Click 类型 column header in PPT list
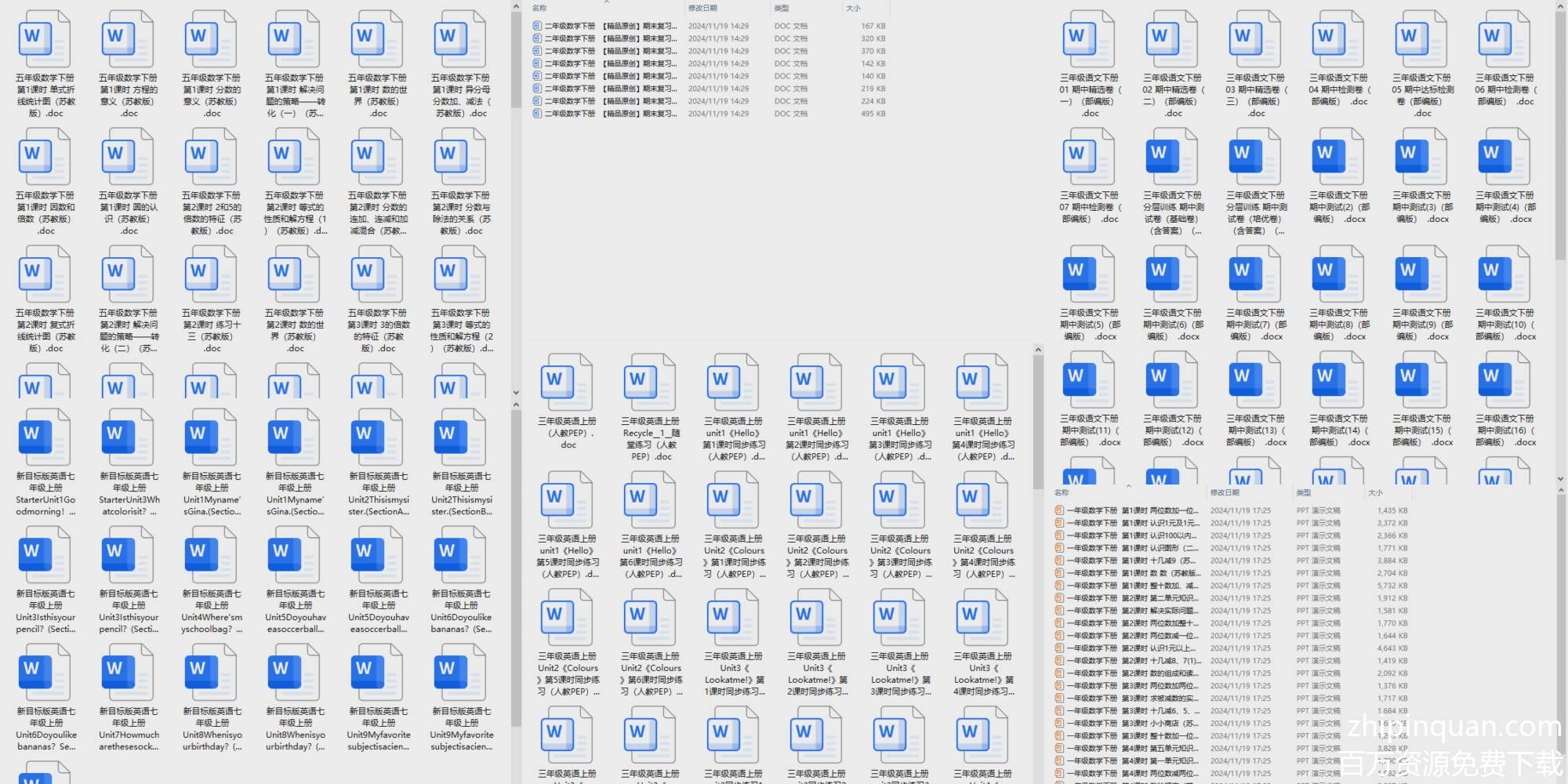Viewport: 1568px width, 784px height. coord(1304,492)
